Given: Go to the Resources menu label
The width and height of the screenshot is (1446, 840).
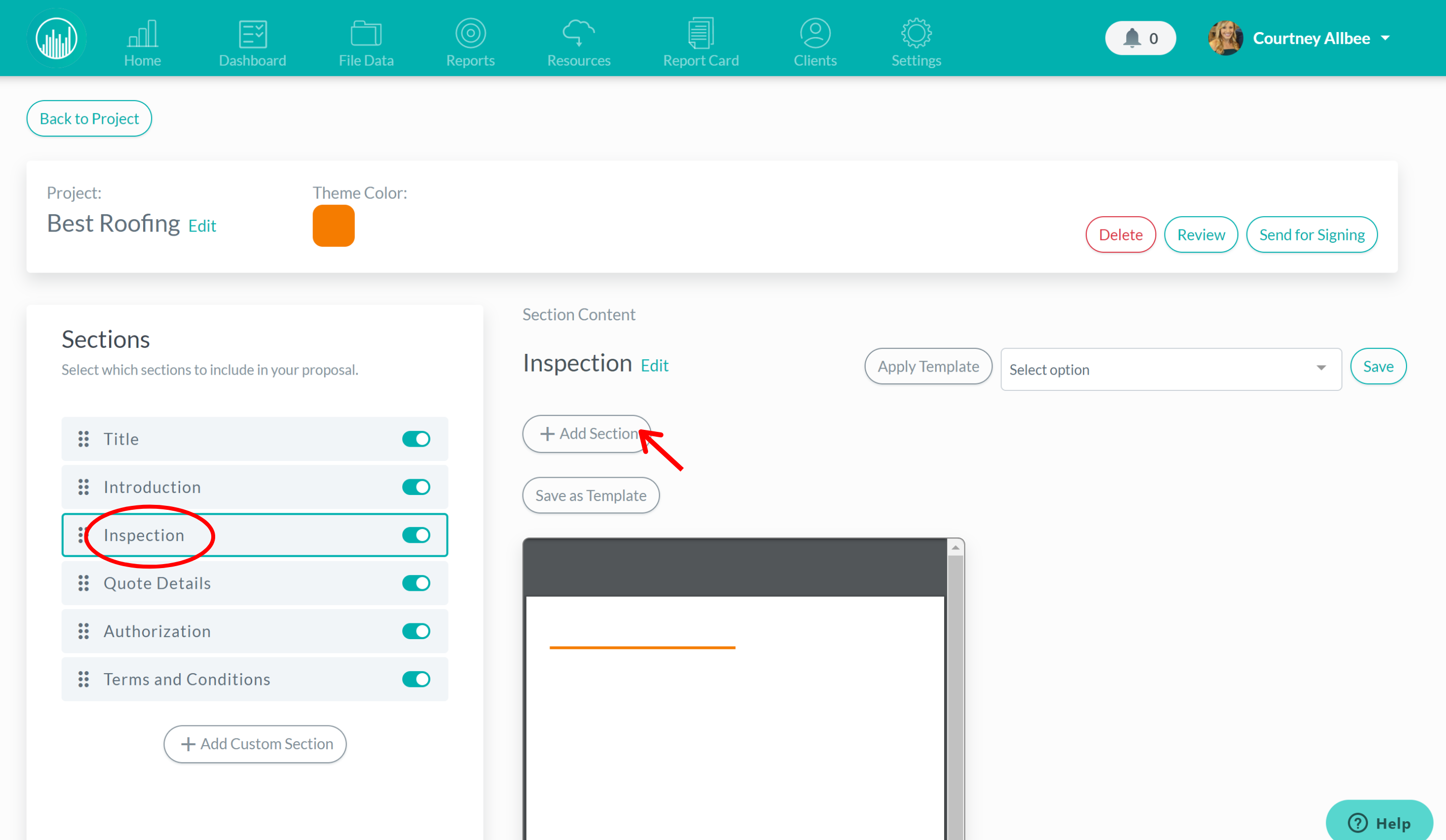Looking at the screenshot, I should [578, 60].
